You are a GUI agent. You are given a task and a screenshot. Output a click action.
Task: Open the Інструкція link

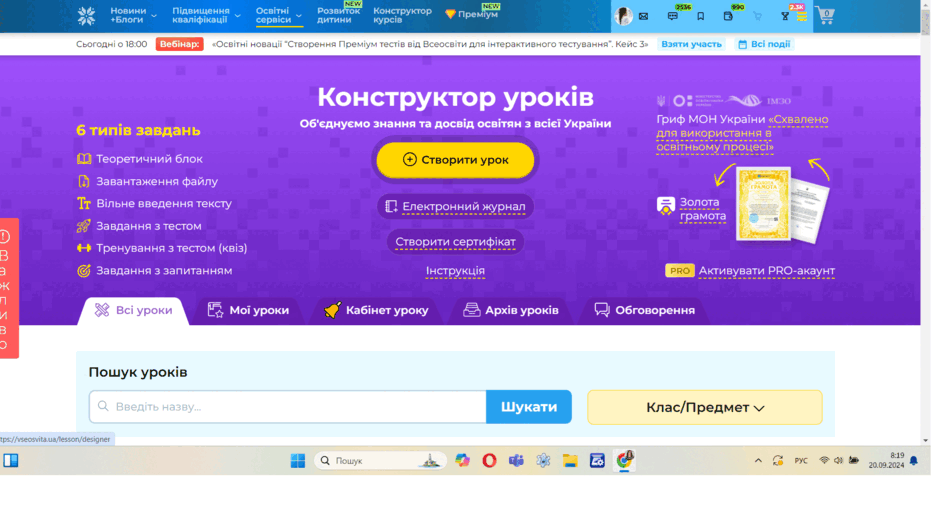click(455, 271)
